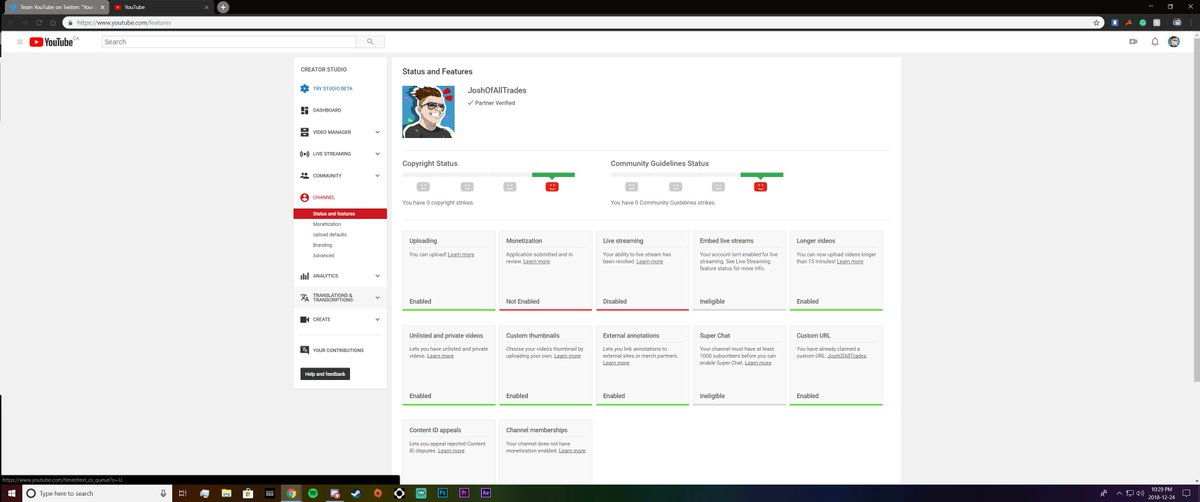
Task: Open Task View on the taskbar
Action: [x=182, y=494]
